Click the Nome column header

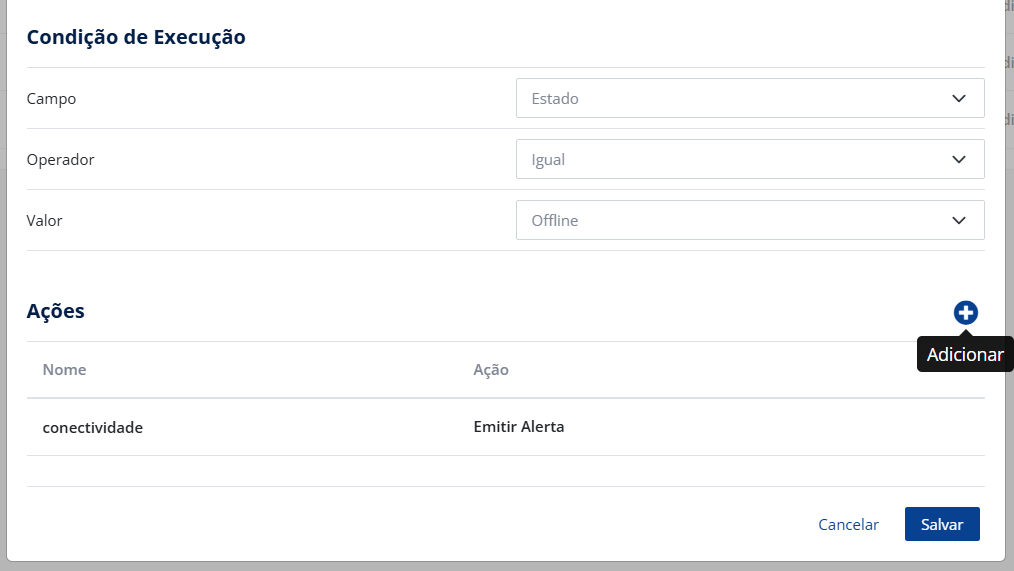click(x=64, y=370)
